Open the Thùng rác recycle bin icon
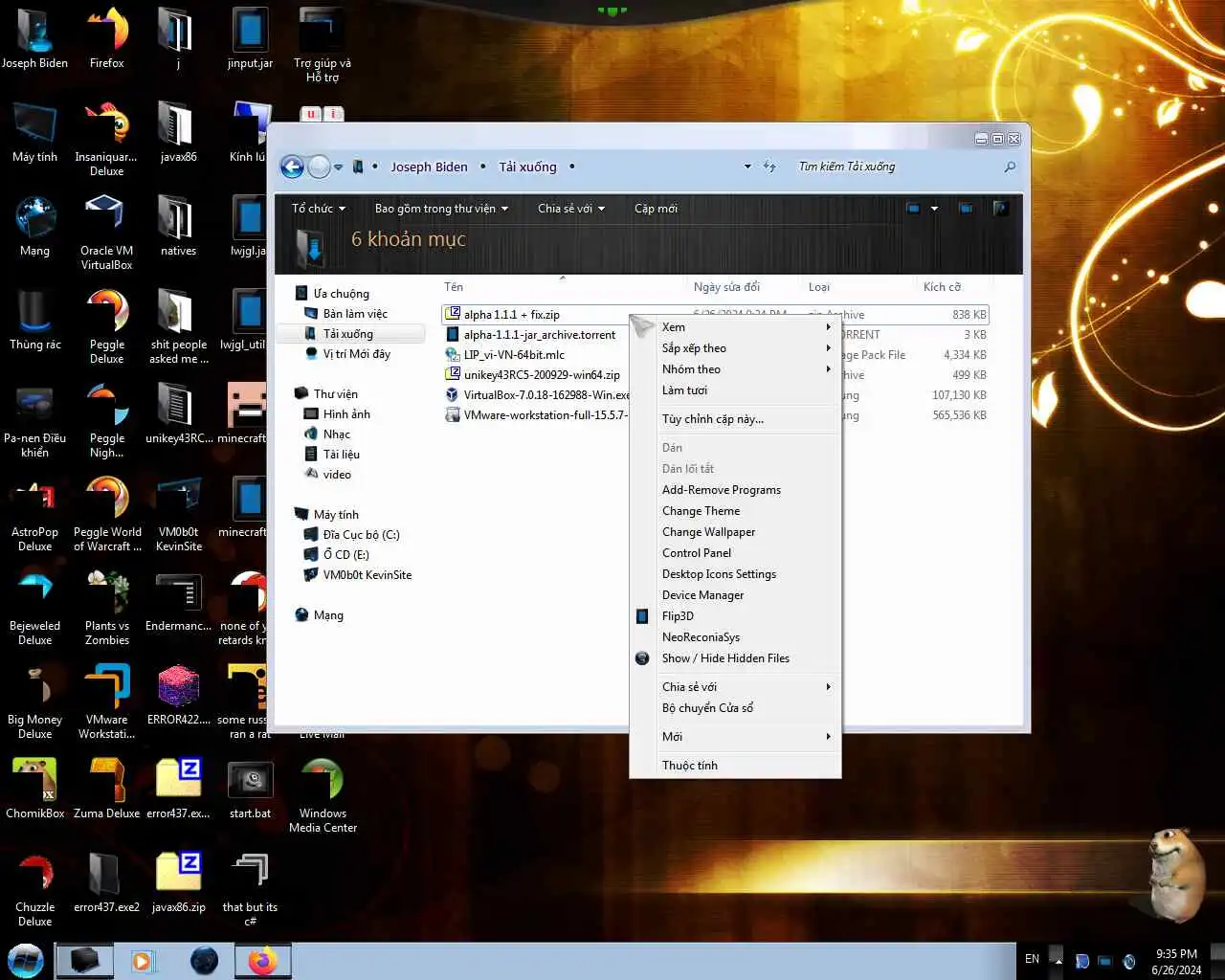Viewport: 1225px width, 980px height. click(x=35, y=320)
